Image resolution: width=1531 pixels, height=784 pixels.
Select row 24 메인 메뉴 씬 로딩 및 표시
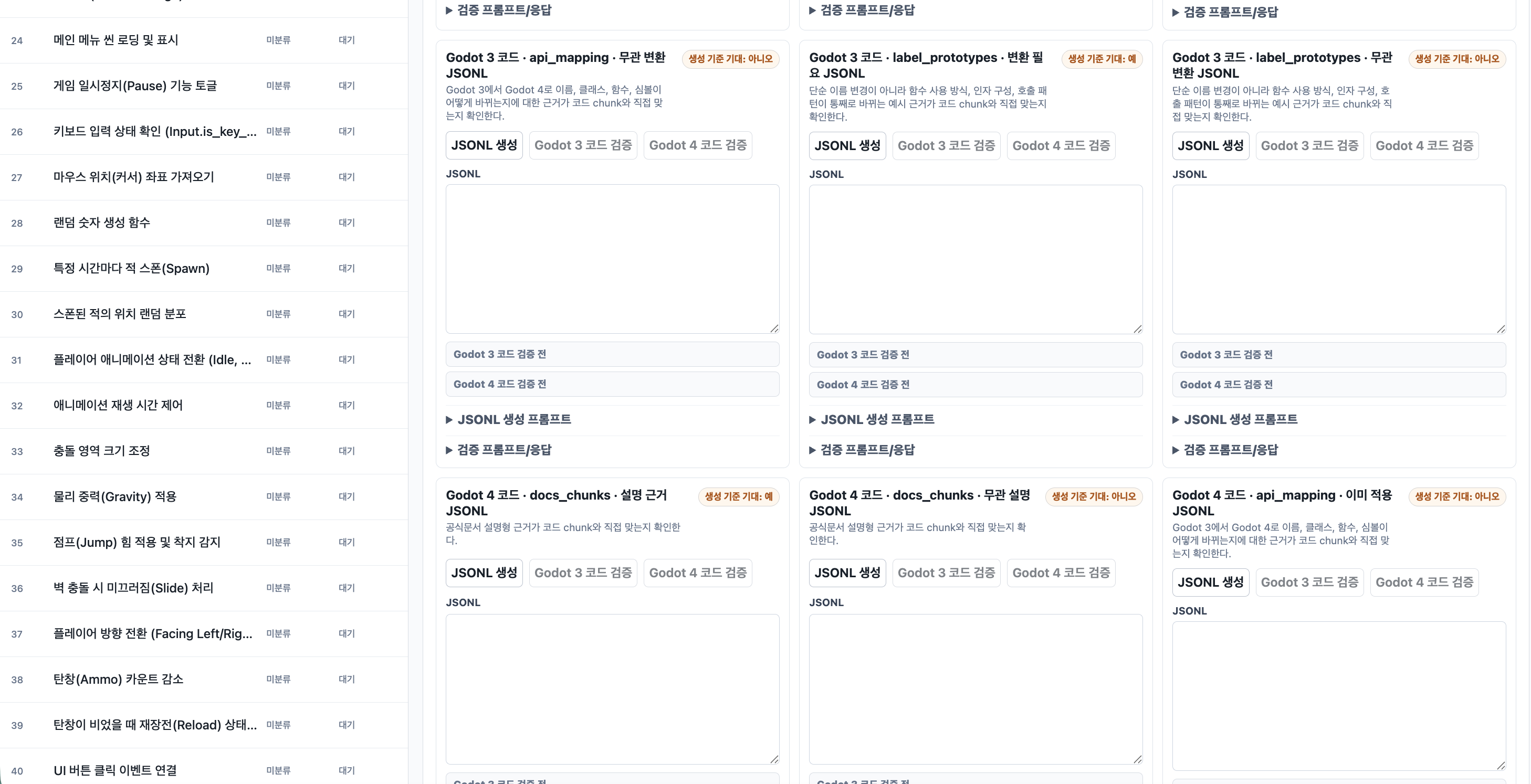coord(204,40)
